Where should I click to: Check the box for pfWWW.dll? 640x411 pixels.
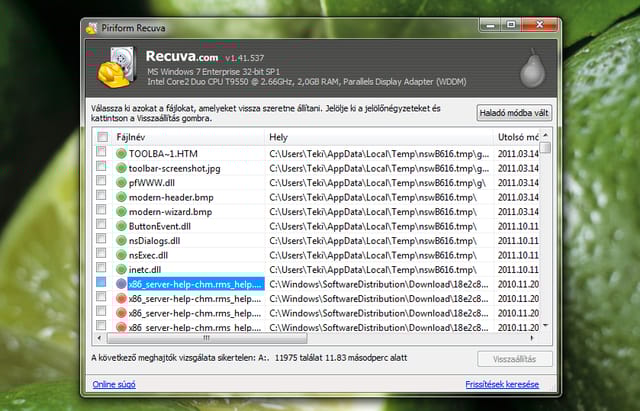tap(101, 180)
